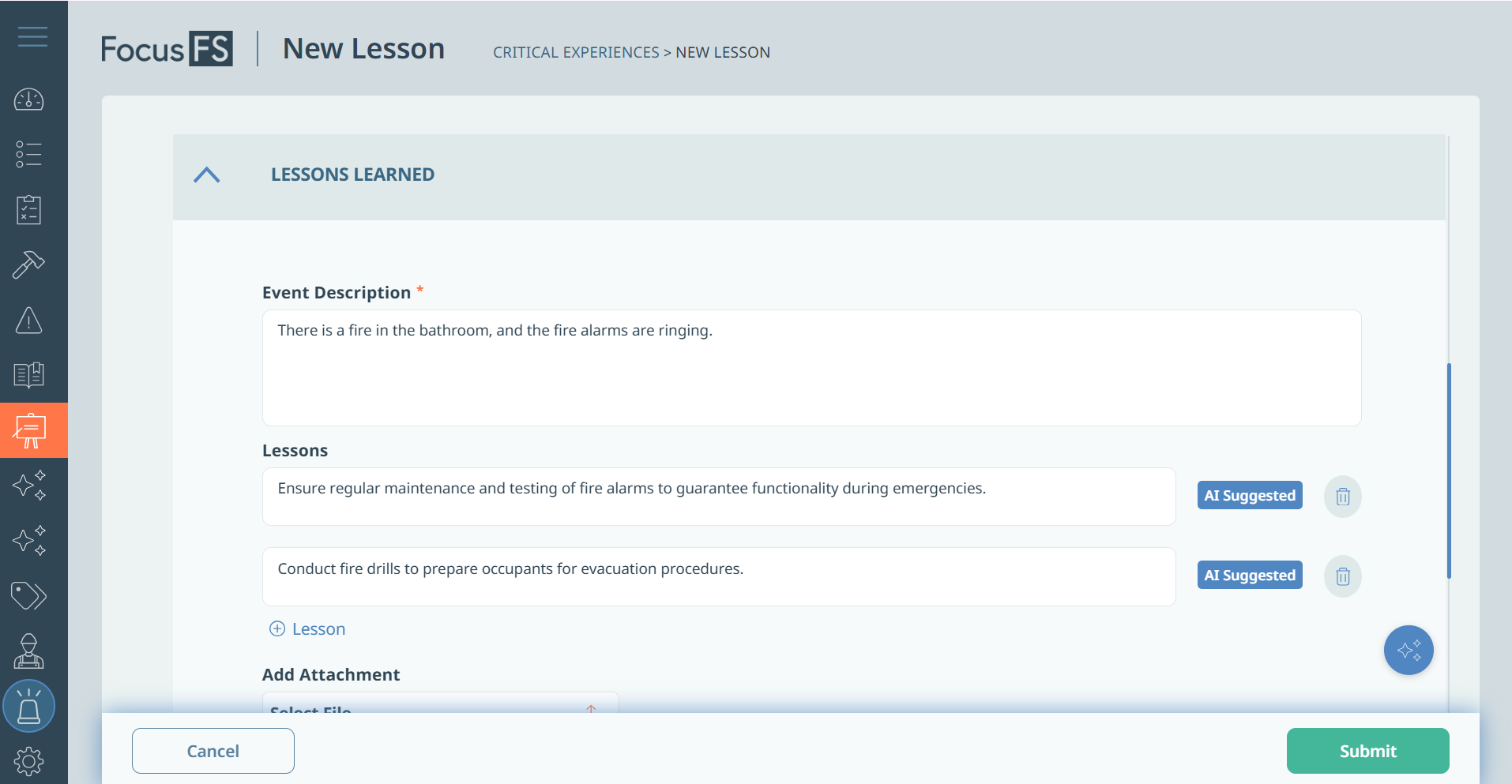Viewport: 1512px width, 784px height.
Task: Delete the fire drills lesson
Action: (x=1342, y=576)
